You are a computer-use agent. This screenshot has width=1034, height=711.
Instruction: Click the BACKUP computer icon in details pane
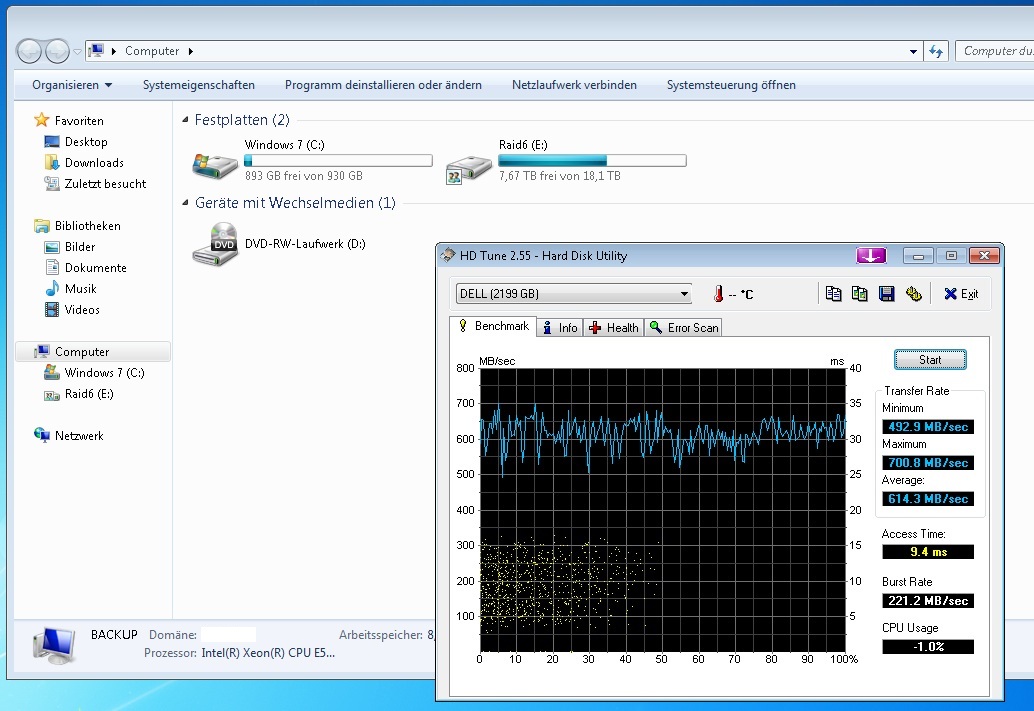pos(55,645)
